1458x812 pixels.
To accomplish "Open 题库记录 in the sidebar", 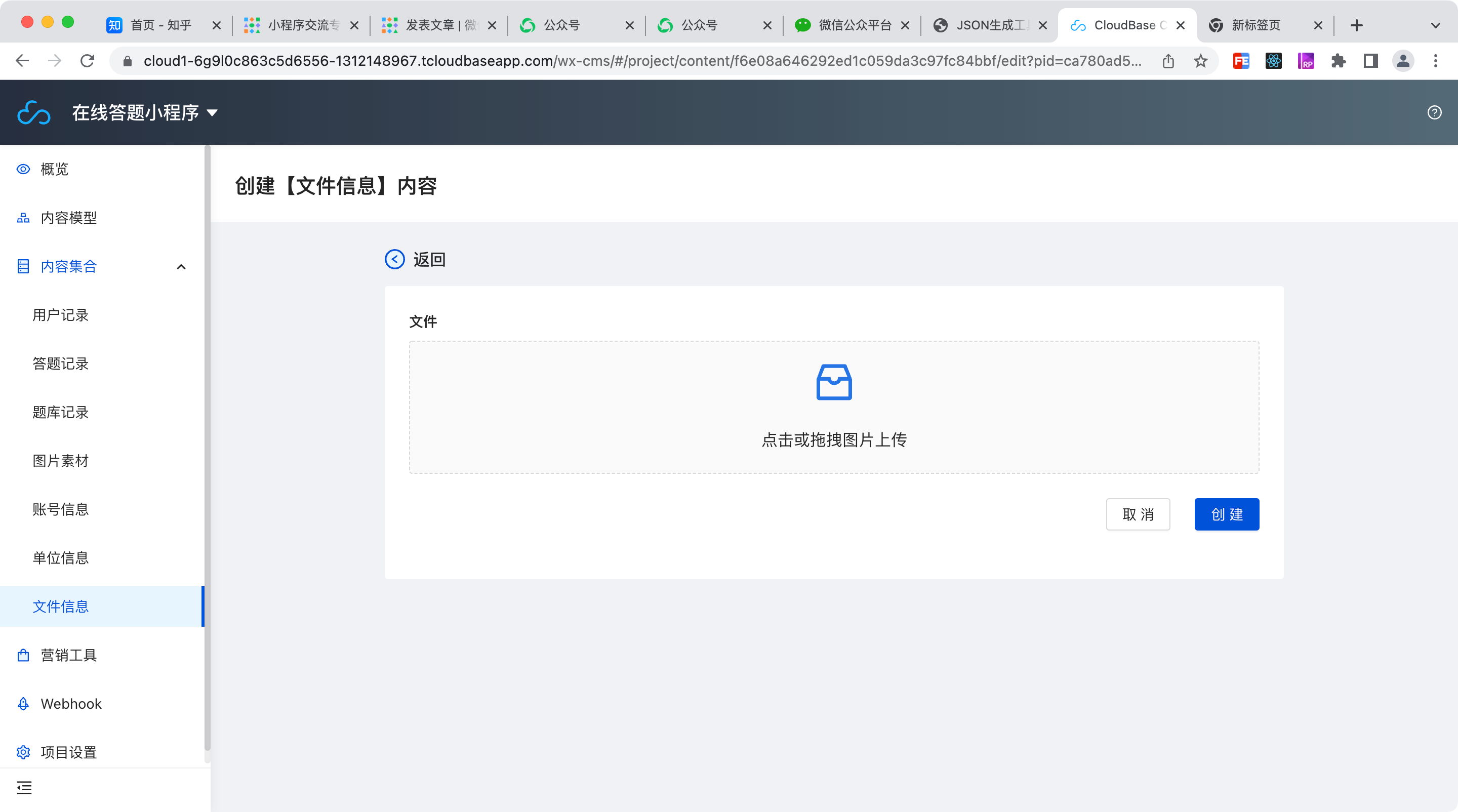I will point(61,412).
